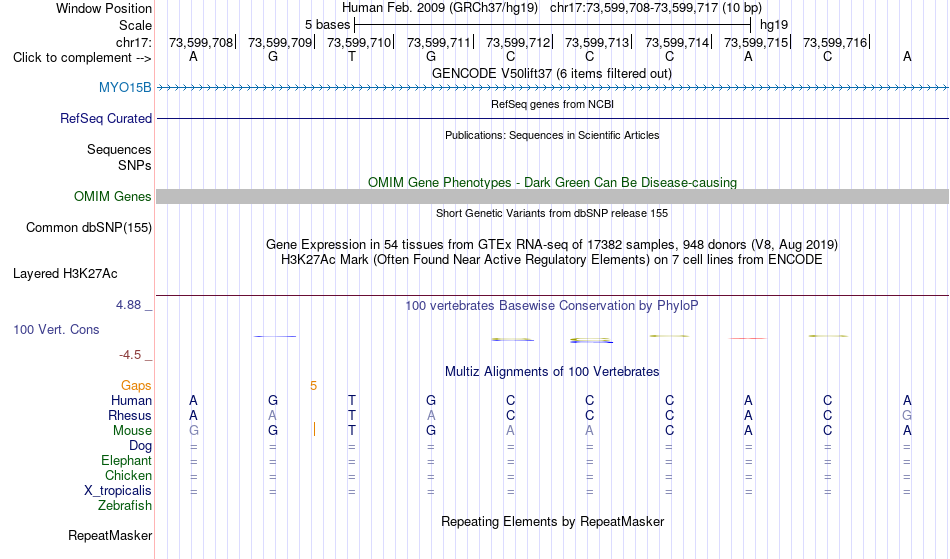The width and height of the screenshot is (950, 559).
Task: Click the Chicken species label
Action: point(128,475)
